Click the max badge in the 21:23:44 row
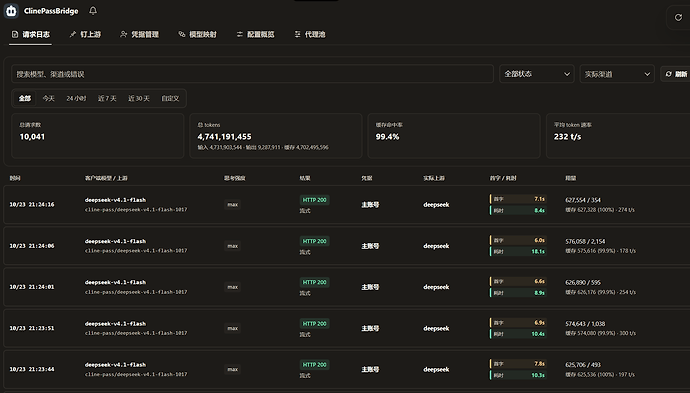690x393 pixels. pyautogui.click(x=232, y=369)
